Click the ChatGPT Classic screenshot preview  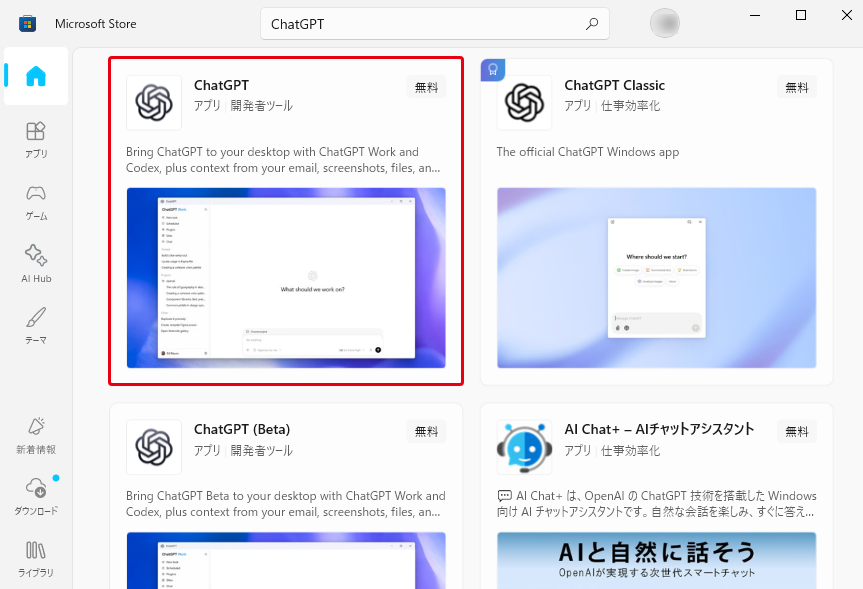(657, 278)
